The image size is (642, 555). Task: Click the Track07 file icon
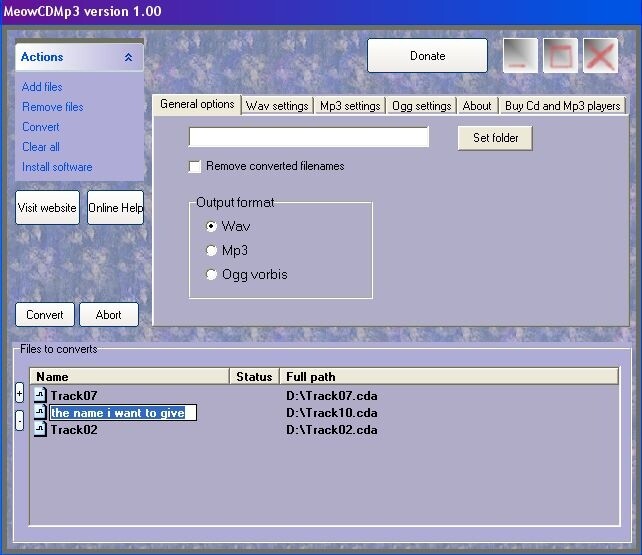[40, 395]
